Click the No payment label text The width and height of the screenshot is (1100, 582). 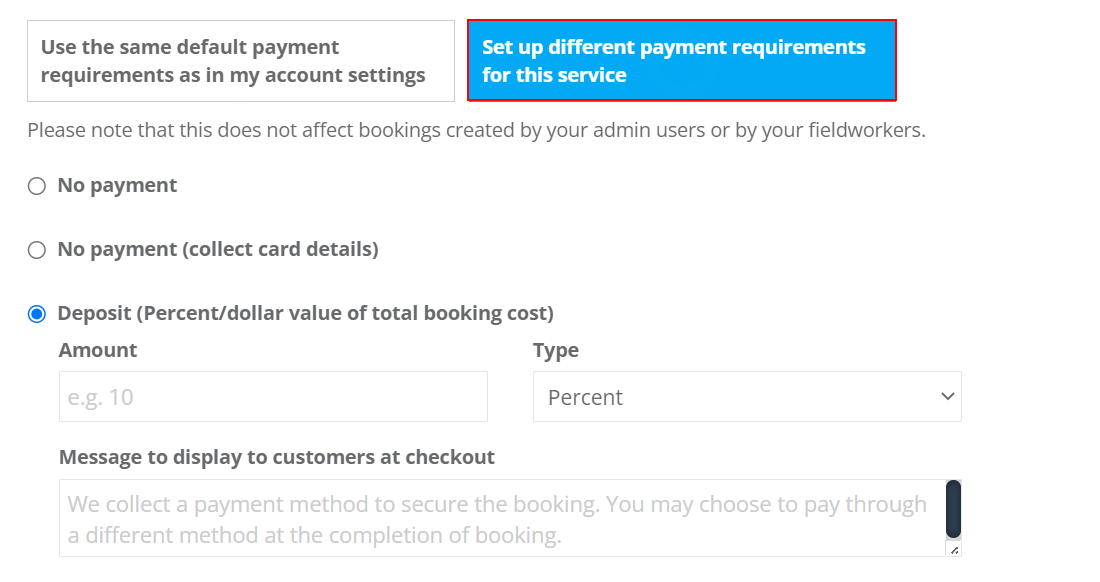(x=117, y=185)
